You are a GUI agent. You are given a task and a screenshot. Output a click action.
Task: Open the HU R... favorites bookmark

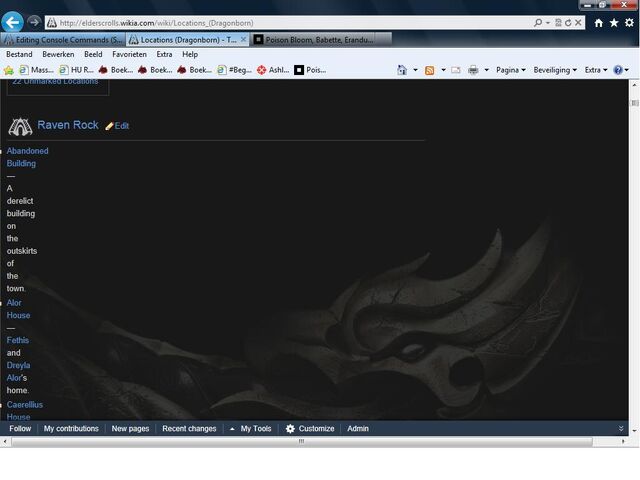77,70
